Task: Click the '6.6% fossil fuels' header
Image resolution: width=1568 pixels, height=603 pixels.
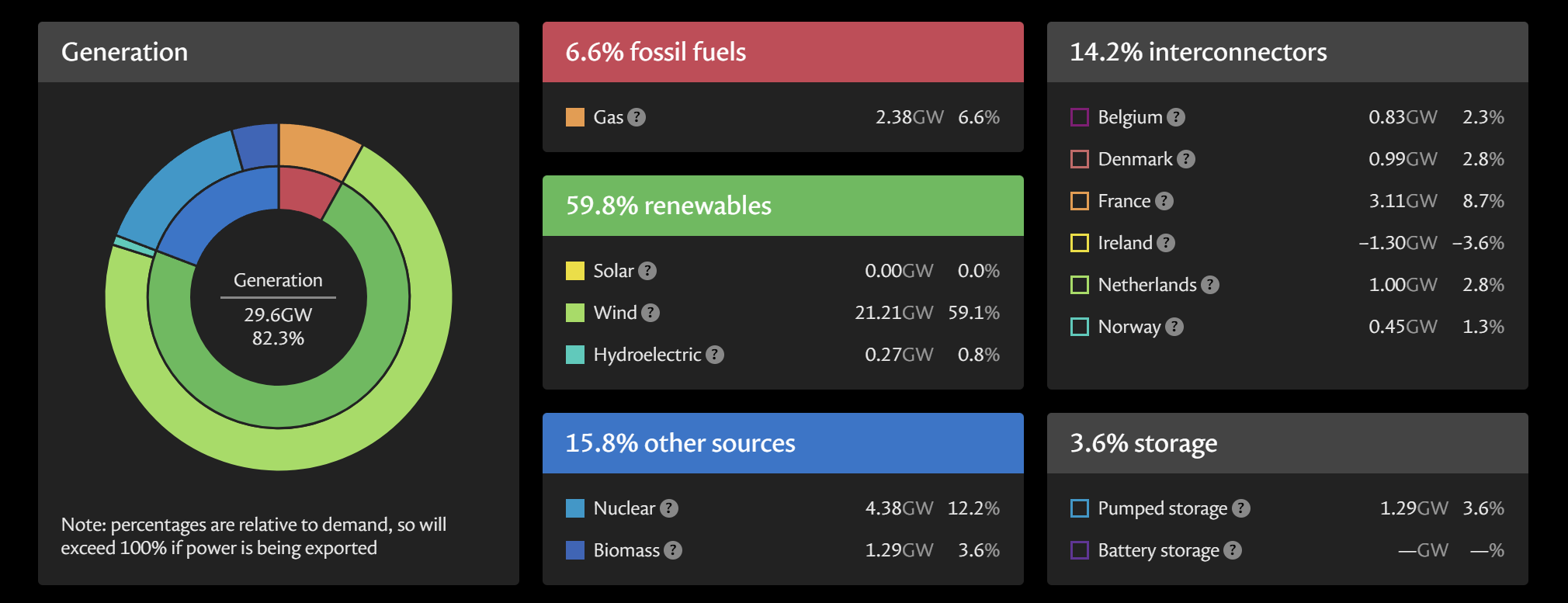Action: click(783, 52)
